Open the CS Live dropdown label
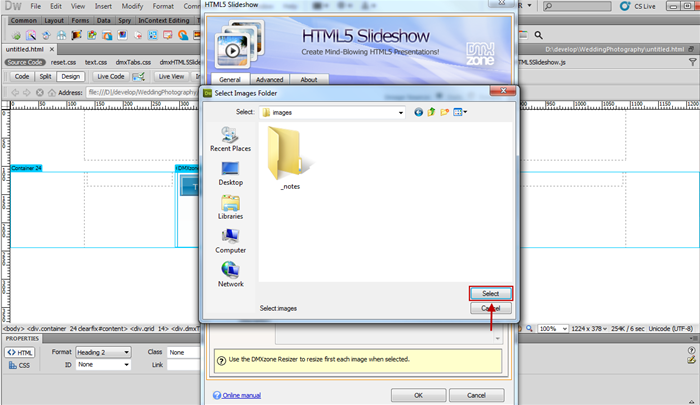This screenshot has height=405, width=700. click(x=645, y=6)
